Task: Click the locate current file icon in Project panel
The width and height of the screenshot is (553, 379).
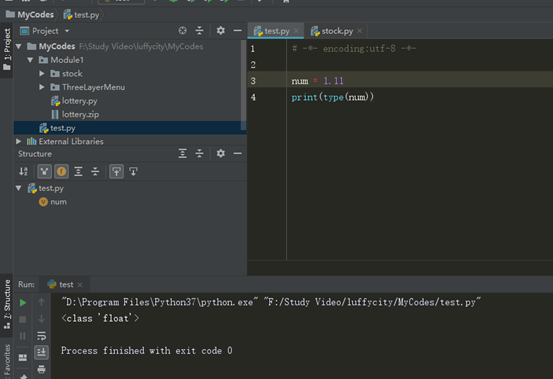Action: coord(182,31)
